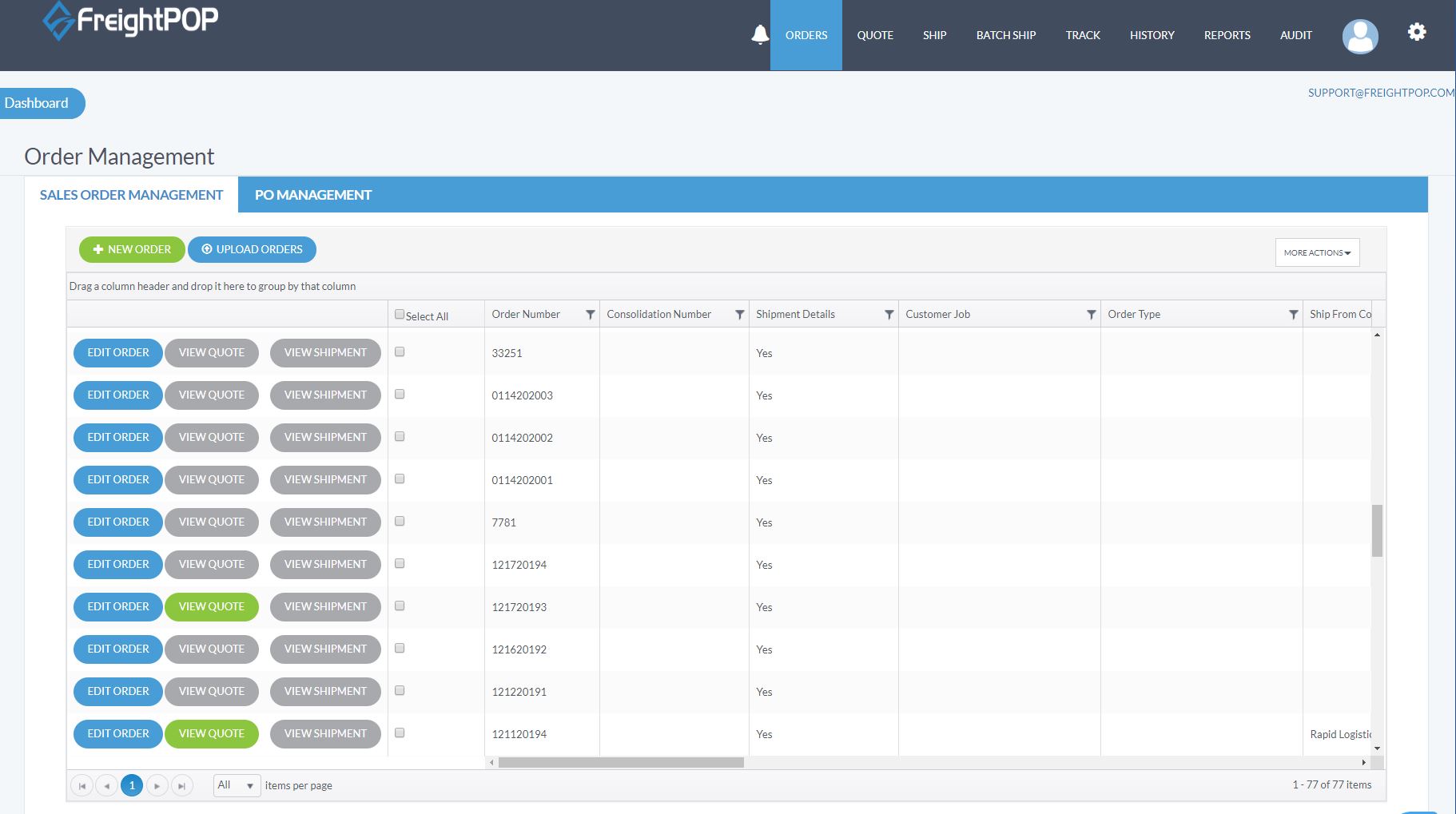Viewport: 1456px width, 814px height.
Task: Click the support@freightpop.com email link
Action: [1380, 93]
